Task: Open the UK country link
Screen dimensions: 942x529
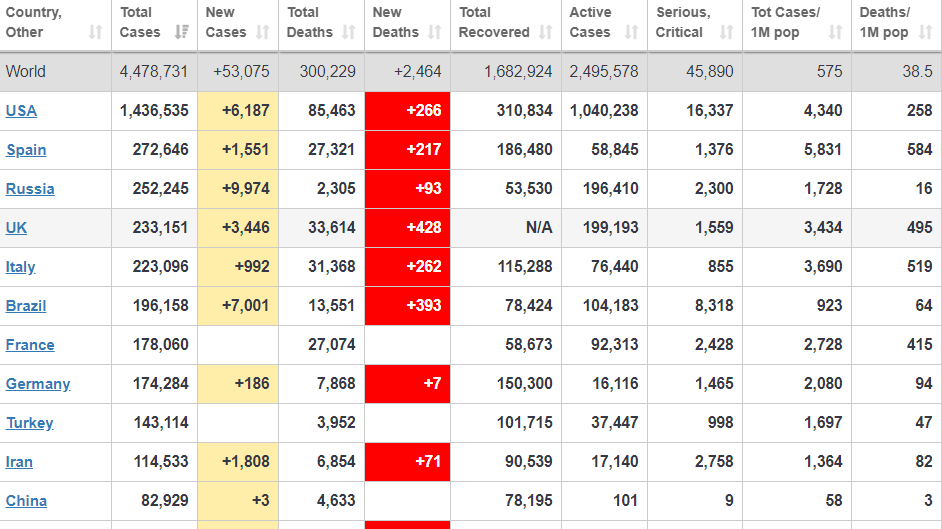Action: point(16,228)
